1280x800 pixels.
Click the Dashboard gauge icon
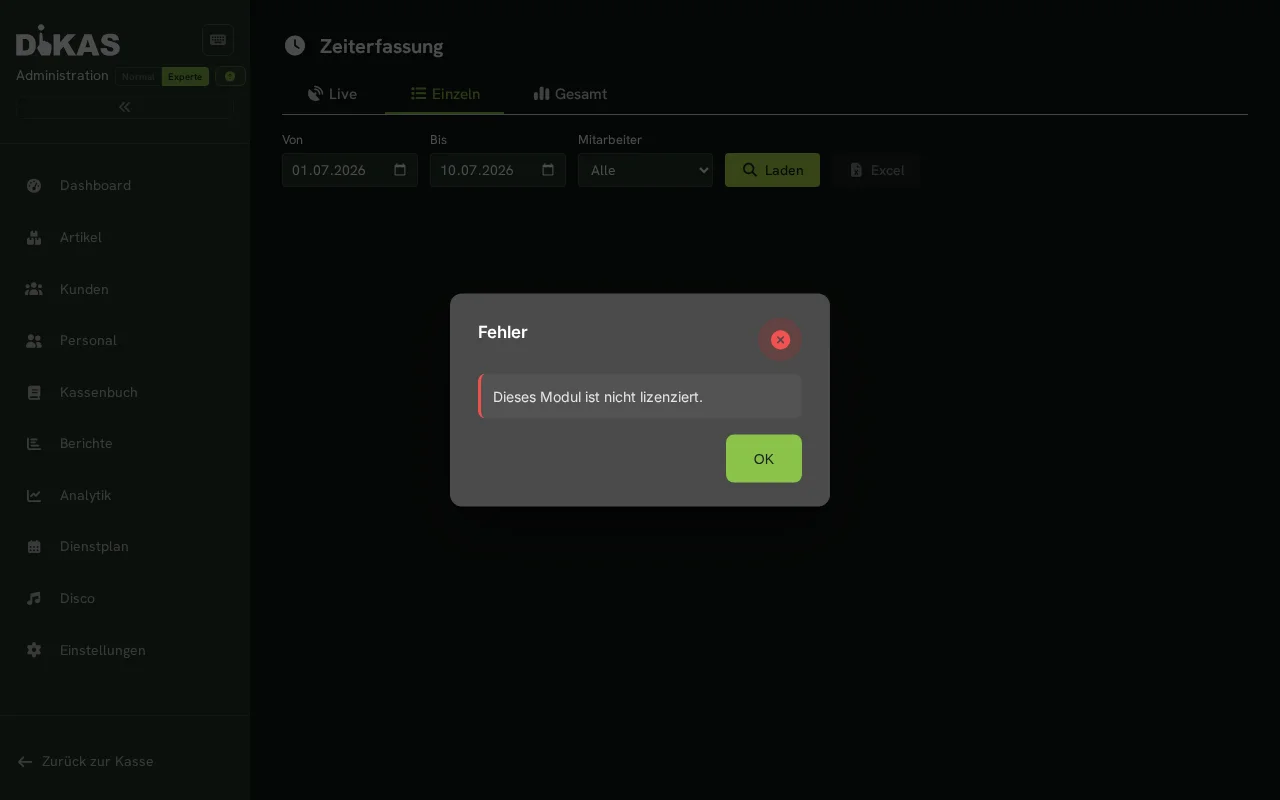34,186
